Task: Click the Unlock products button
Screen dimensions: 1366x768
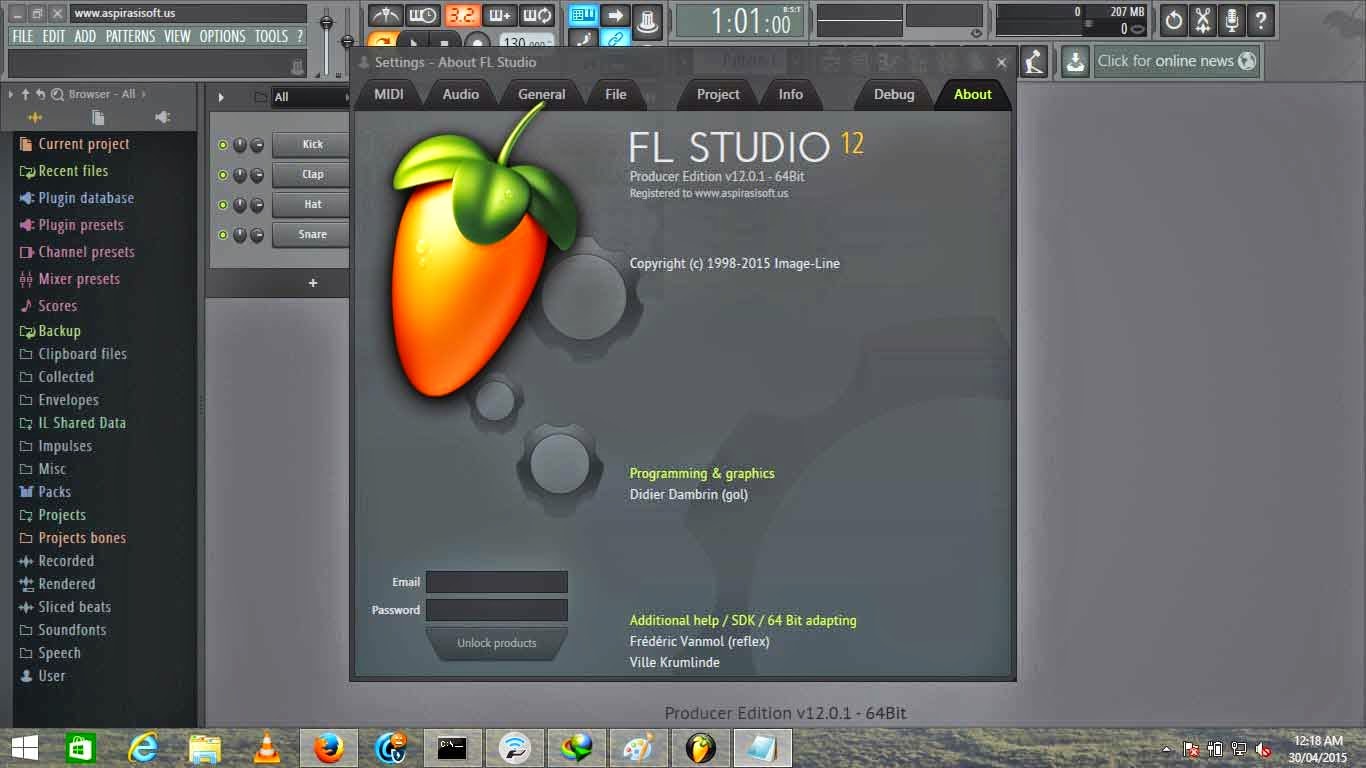Action: coord(497,643)
